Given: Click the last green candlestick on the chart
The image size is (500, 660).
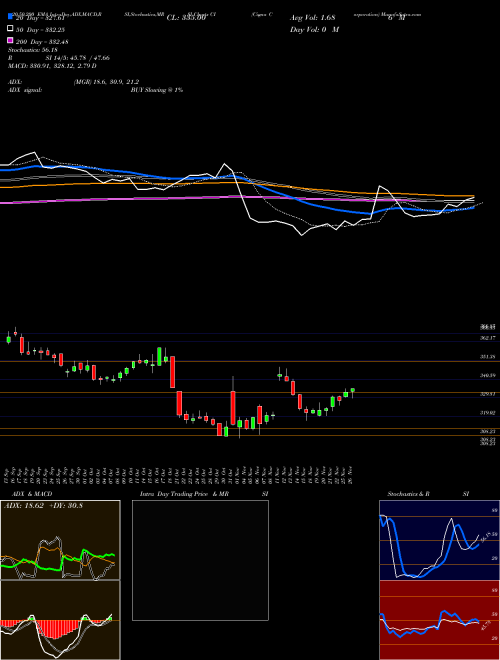Looking at the screenshot, I should tap(352, 391).
